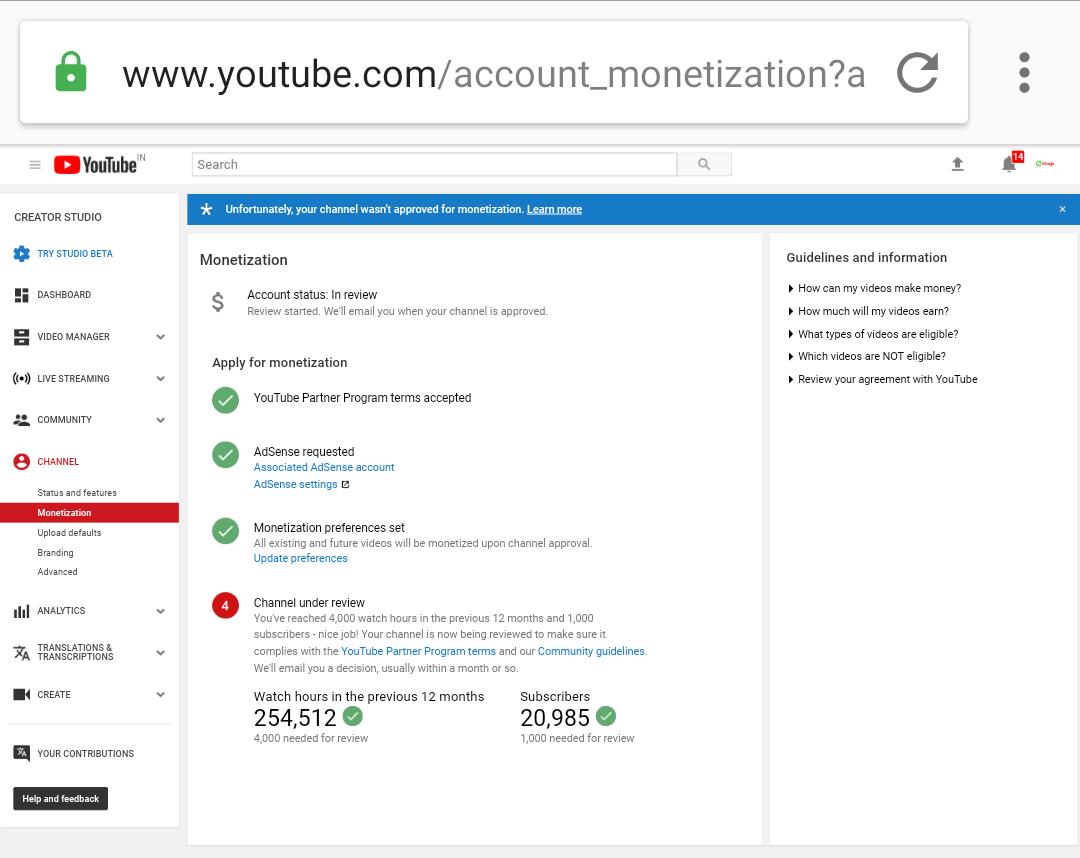This screenshot has width=1080, height=858.
Task: Expand 'Which videos are NOT eligible?'
Action: click(866, 356)
